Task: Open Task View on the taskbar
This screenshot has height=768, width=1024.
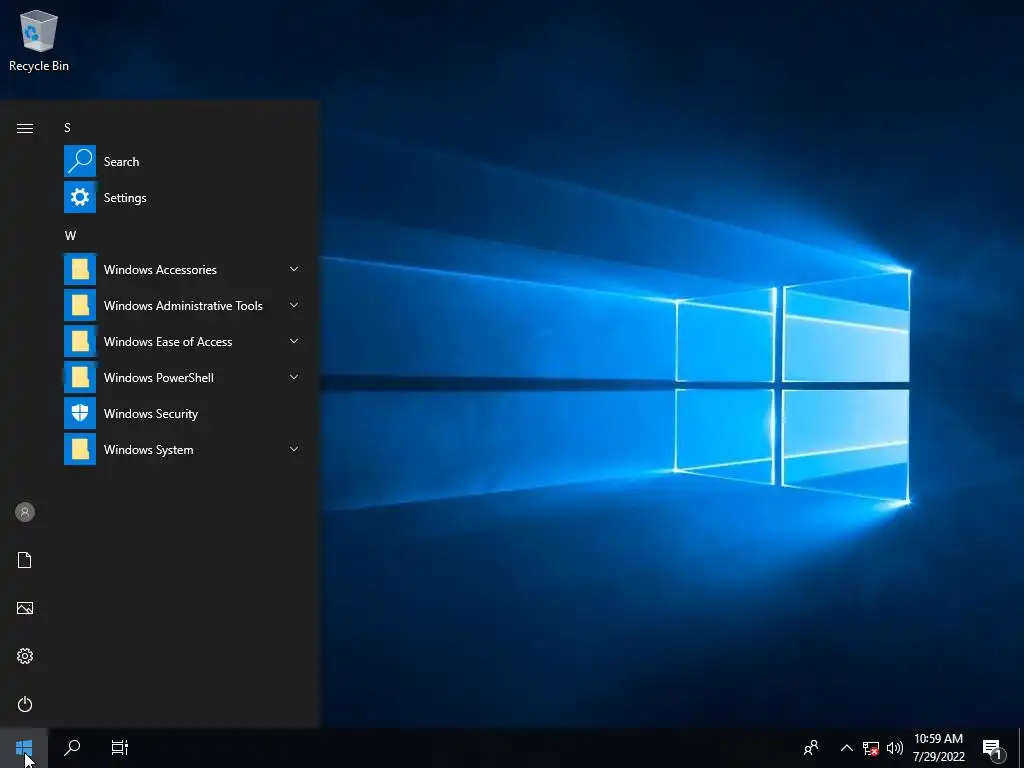Action: coord(120,748)
